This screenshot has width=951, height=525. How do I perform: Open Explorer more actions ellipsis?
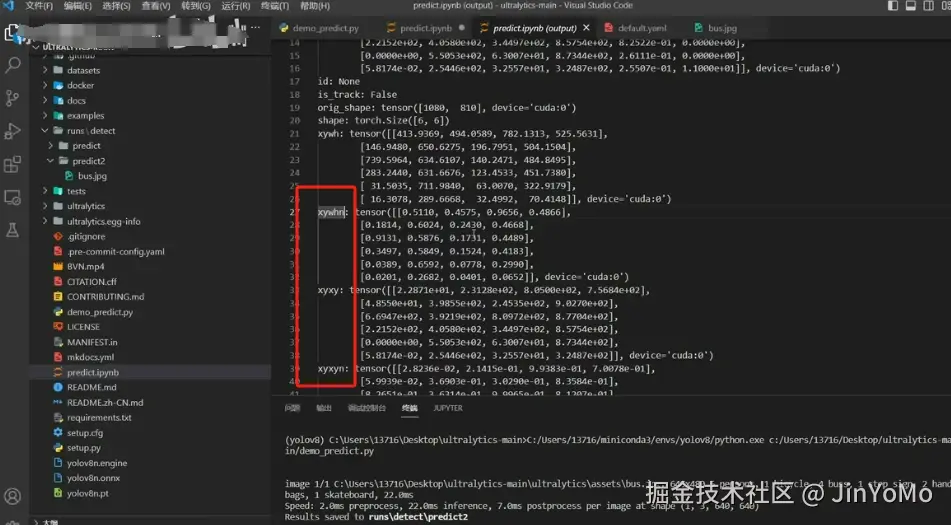(255, 27)
